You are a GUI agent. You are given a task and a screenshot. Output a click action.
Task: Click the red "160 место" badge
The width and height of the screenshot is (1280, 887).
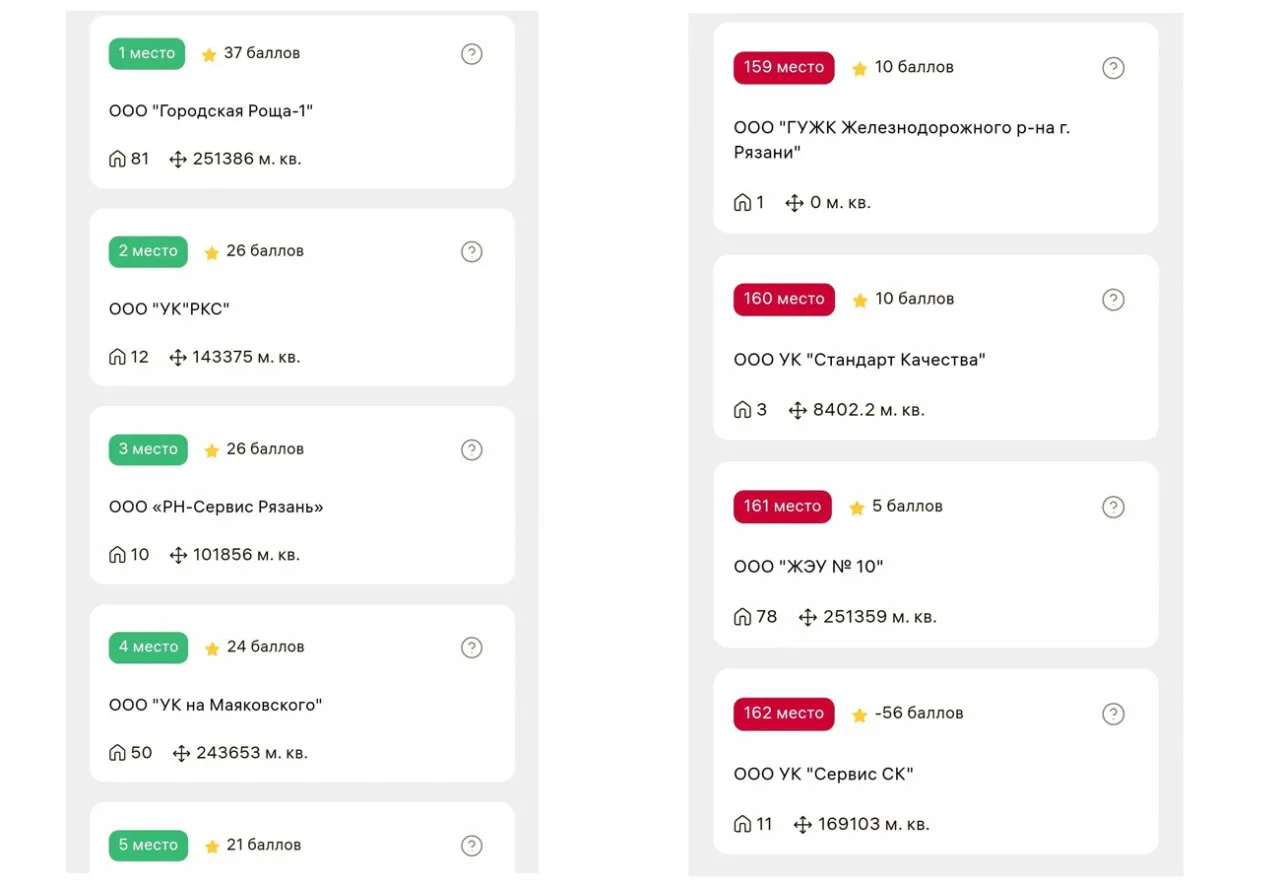(783, 299)
